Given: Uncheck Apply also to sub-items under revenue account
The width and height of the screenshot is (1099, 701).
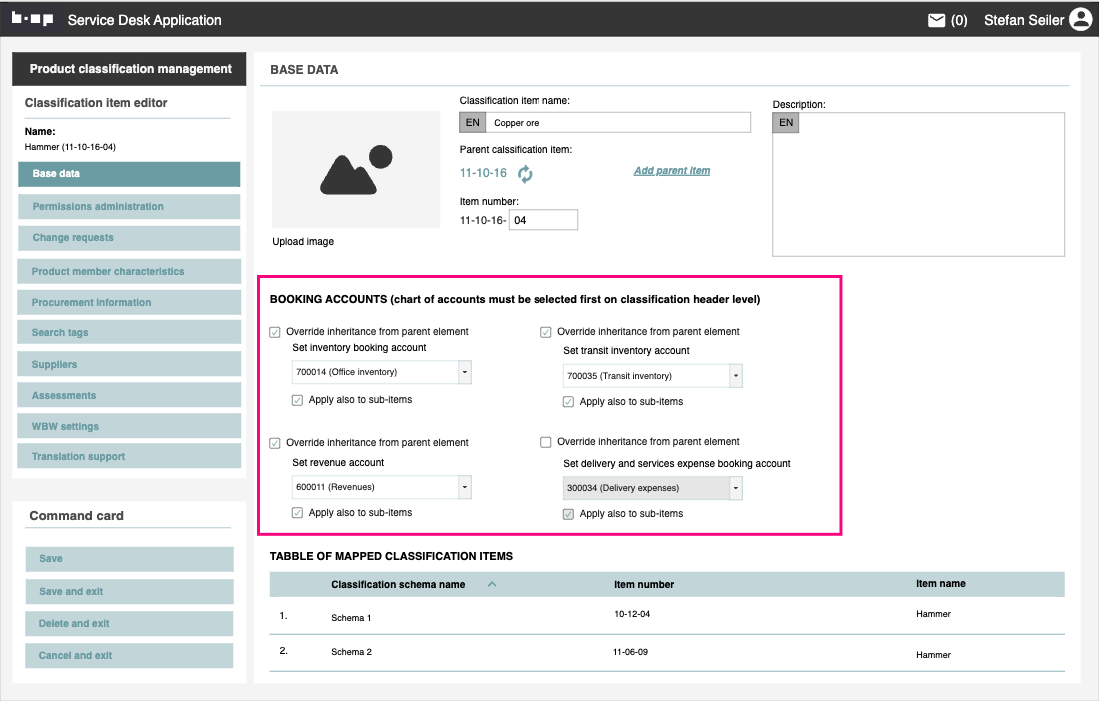Looking at the screenshot, I should pos(298,513).
